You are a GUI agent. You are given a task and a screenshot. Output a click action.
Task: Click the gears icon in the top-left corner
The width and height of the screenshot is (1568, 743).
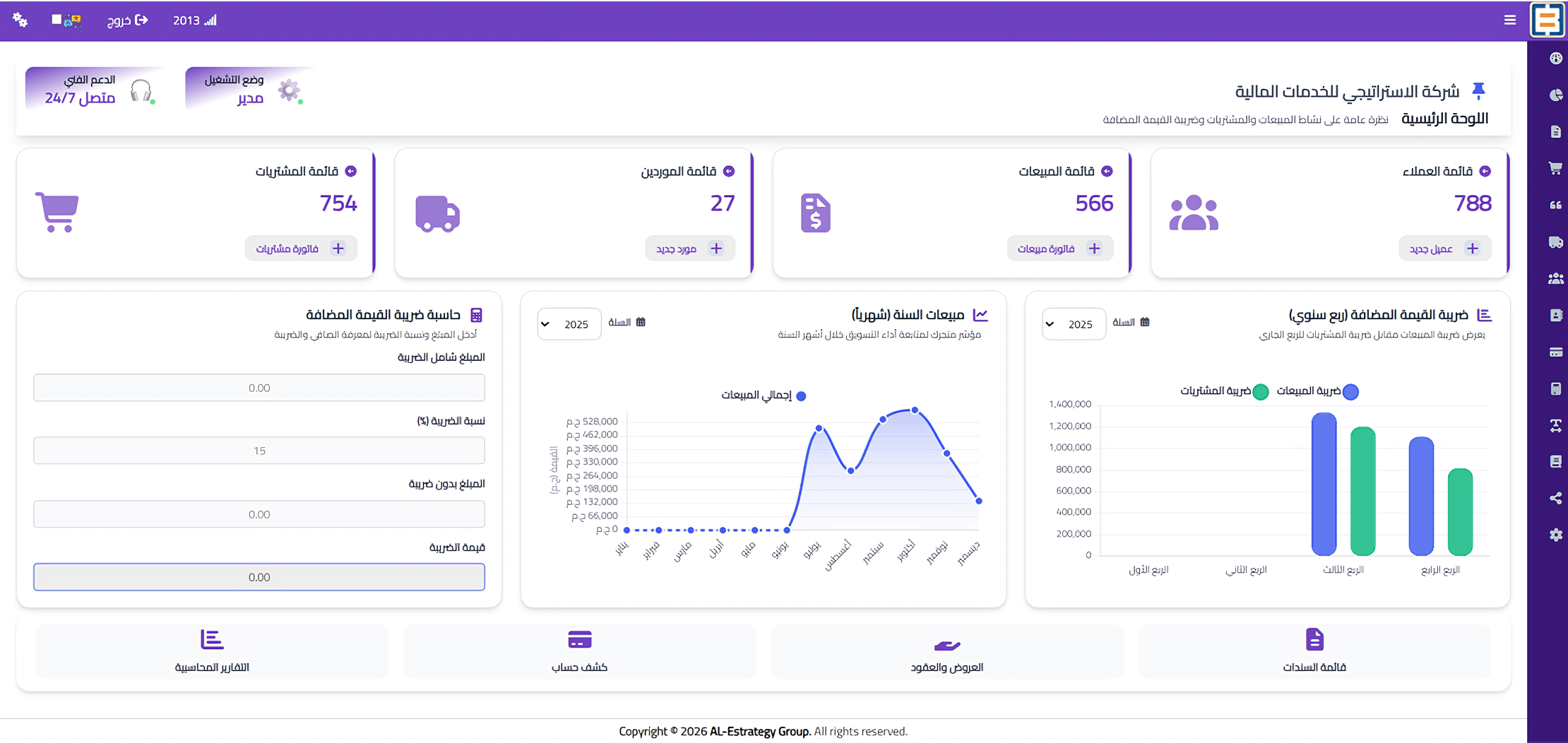[x=20, y=20]
